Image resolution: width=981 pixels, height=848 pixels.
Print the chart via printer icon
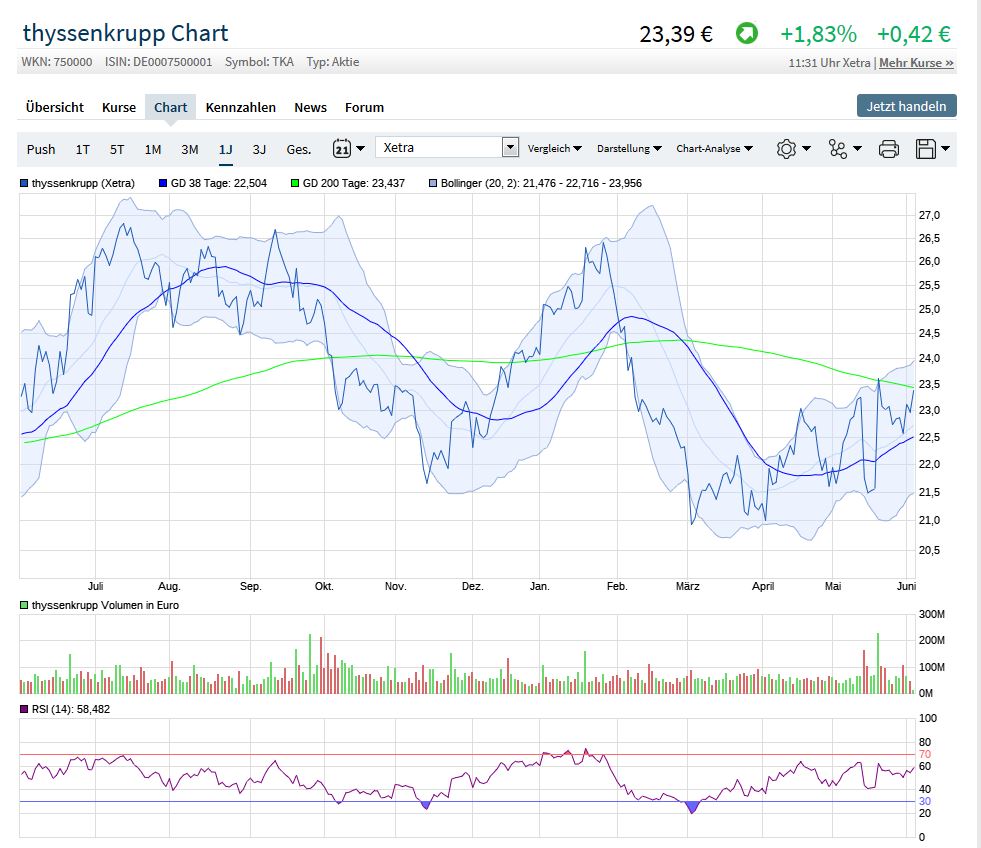pyautogui.click(x=888, y=149)
